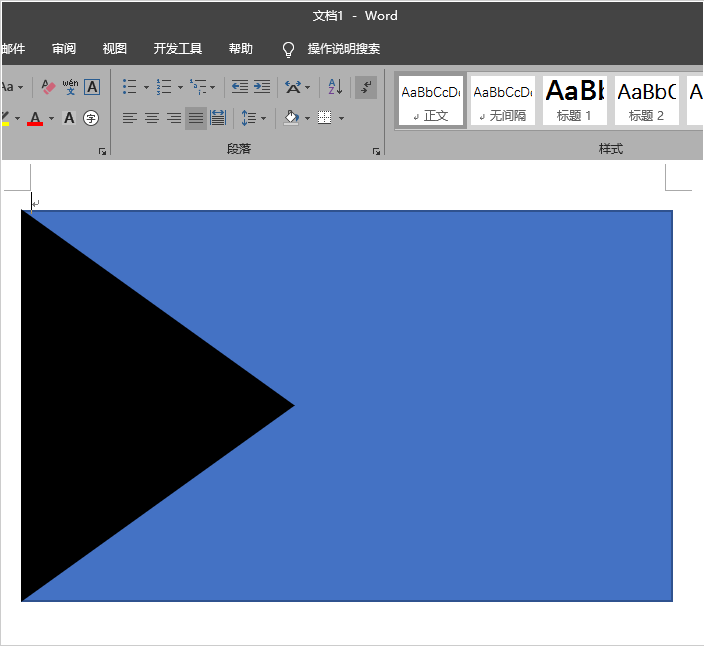The width and height of the screenshot is (704, 646).
Task: Expand the numbering library dropdown
Action: 180,87
